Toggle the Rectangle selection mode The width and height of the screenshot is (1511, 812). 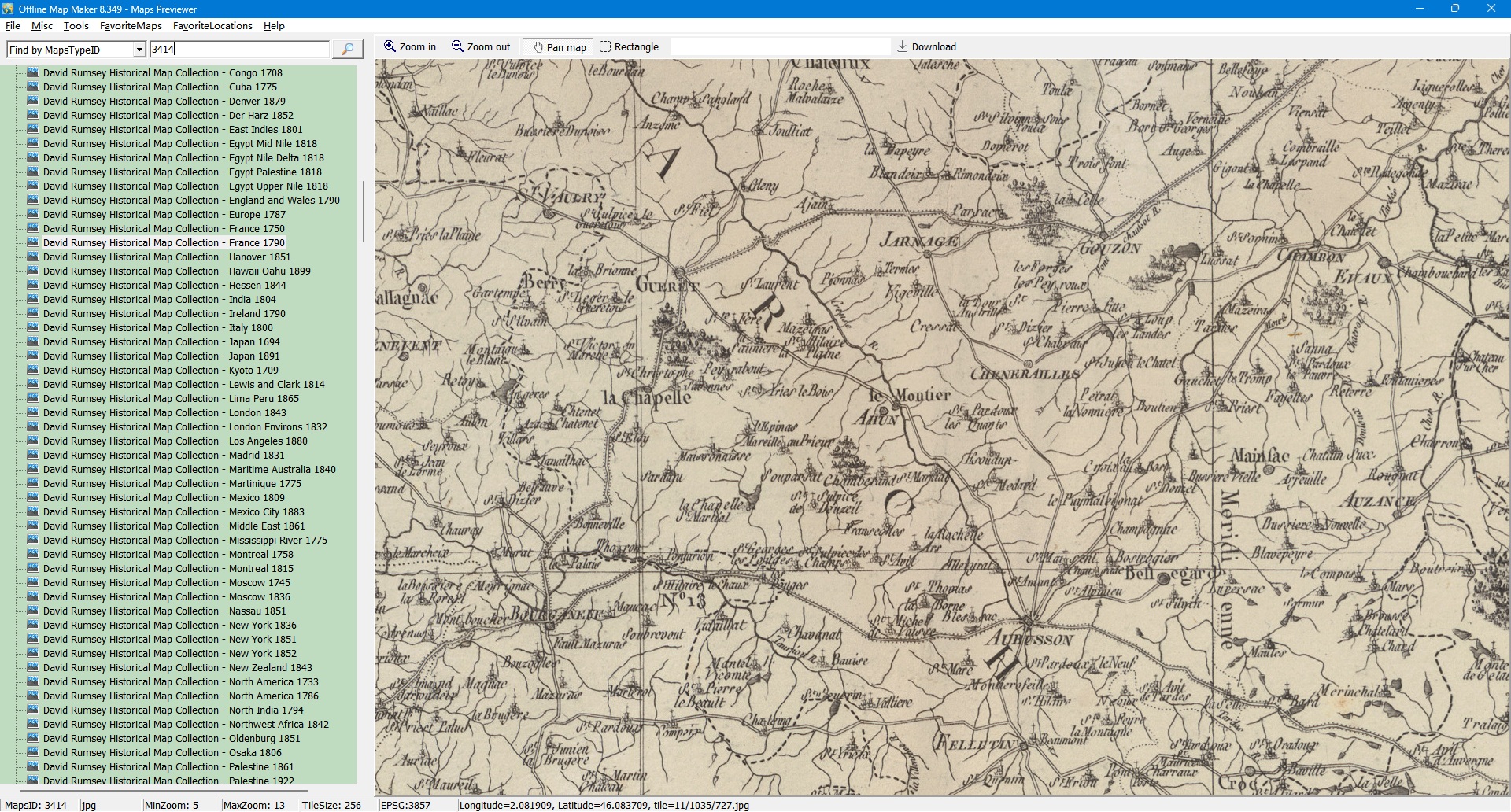[629, 47]
